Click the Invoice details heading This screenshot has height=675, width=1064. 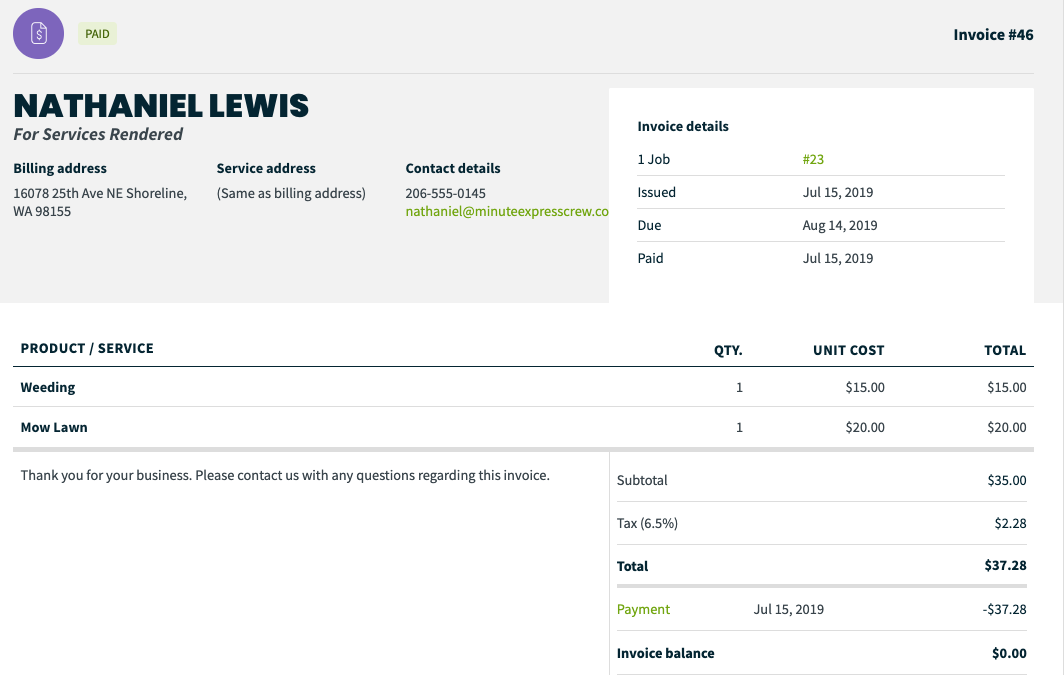coord(683,126)
